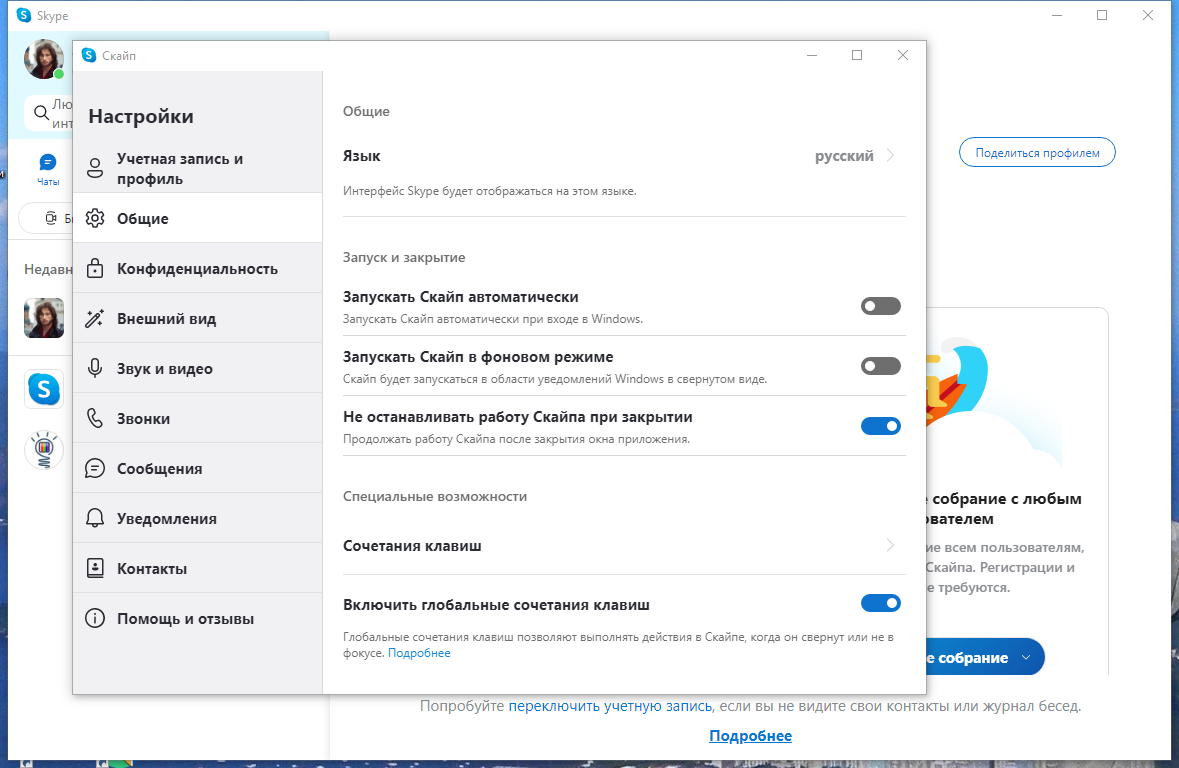The image size is (1179, 768).
Task: Expand Сочетания клавиш chevron arrow
Action: [x=890, y=545]
